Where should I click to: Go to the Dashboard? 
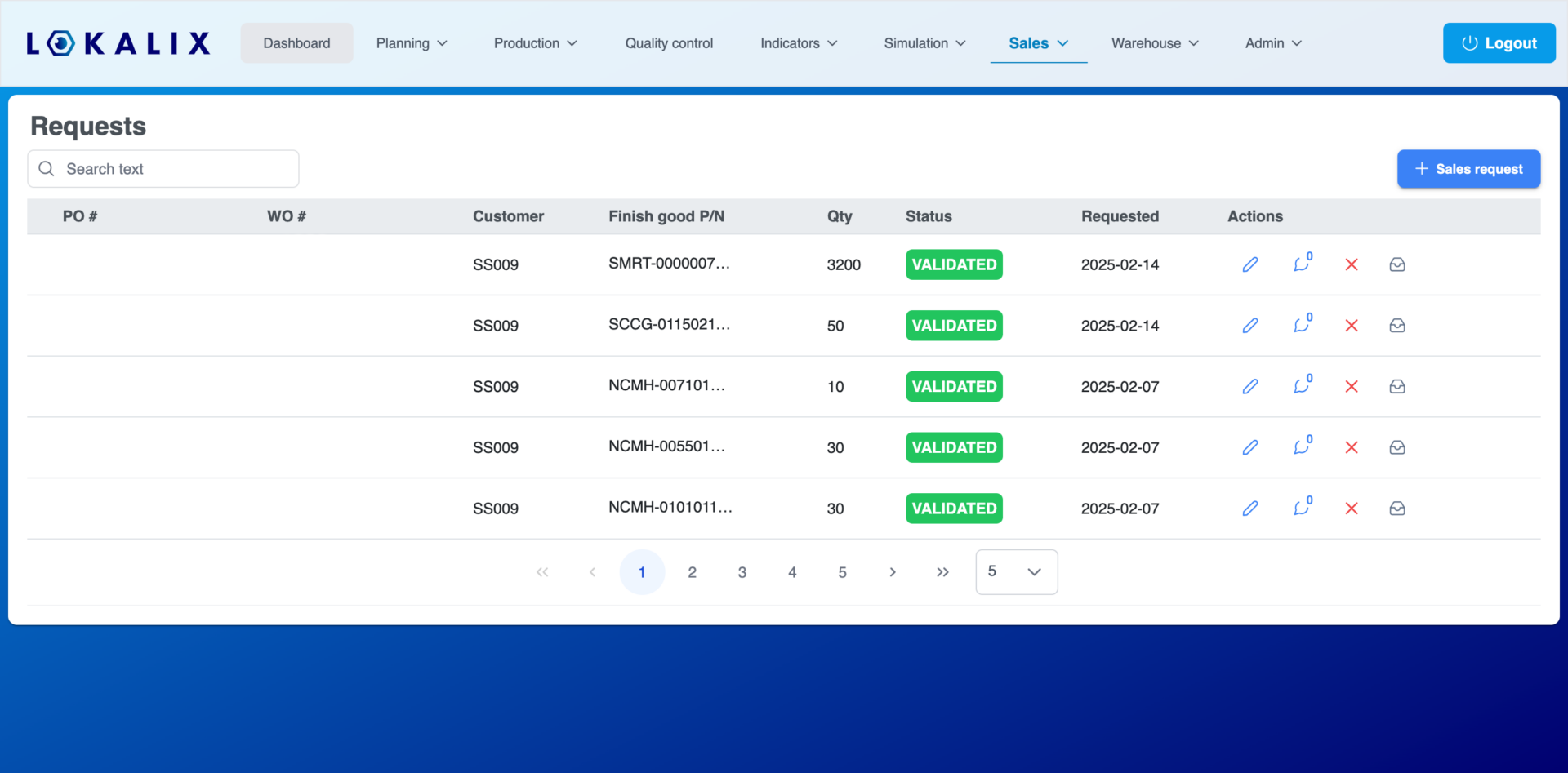coord(296,43)
